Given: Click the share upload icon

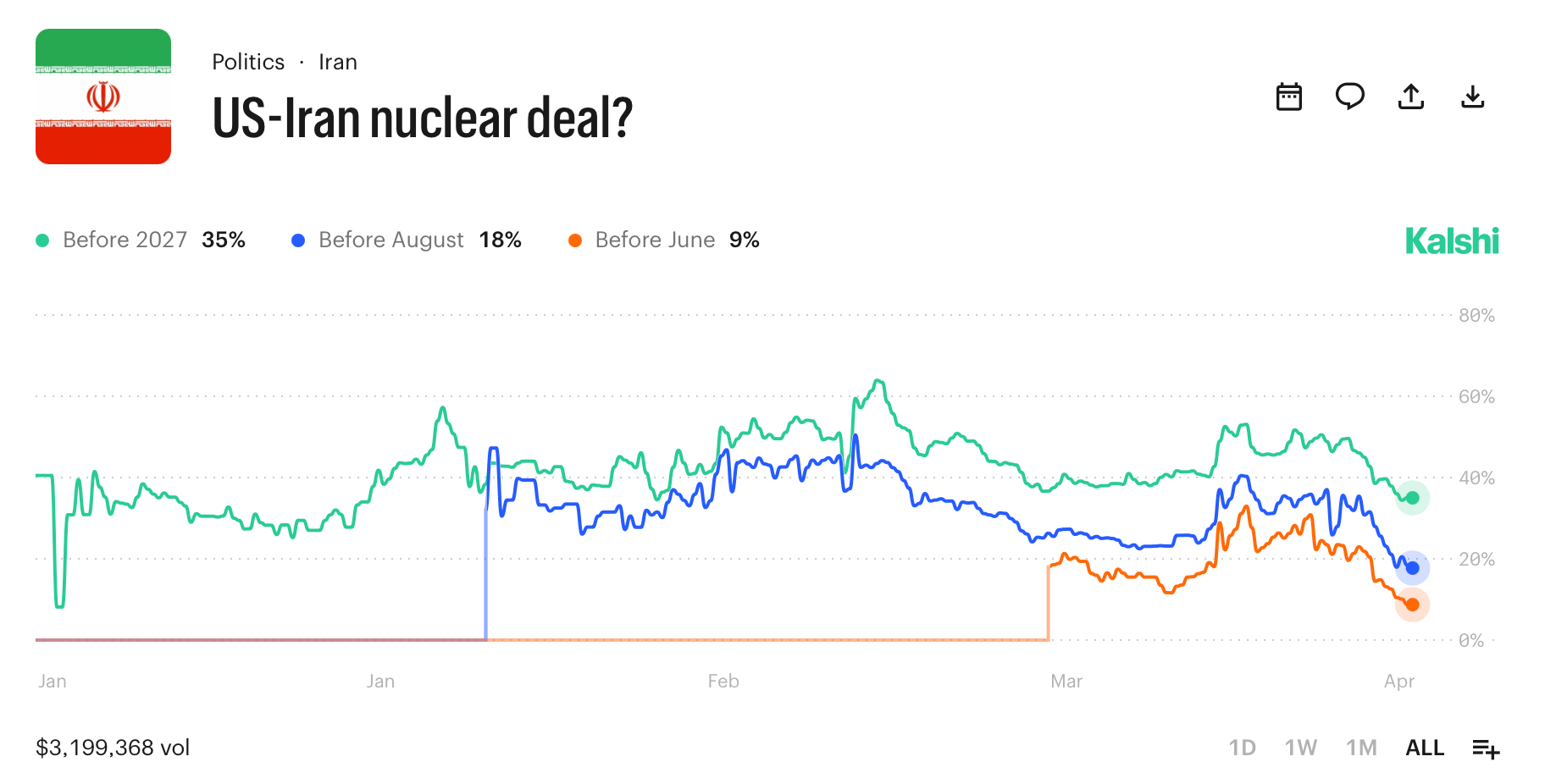Looking at the screenshot, I should tap(1410, 97).
